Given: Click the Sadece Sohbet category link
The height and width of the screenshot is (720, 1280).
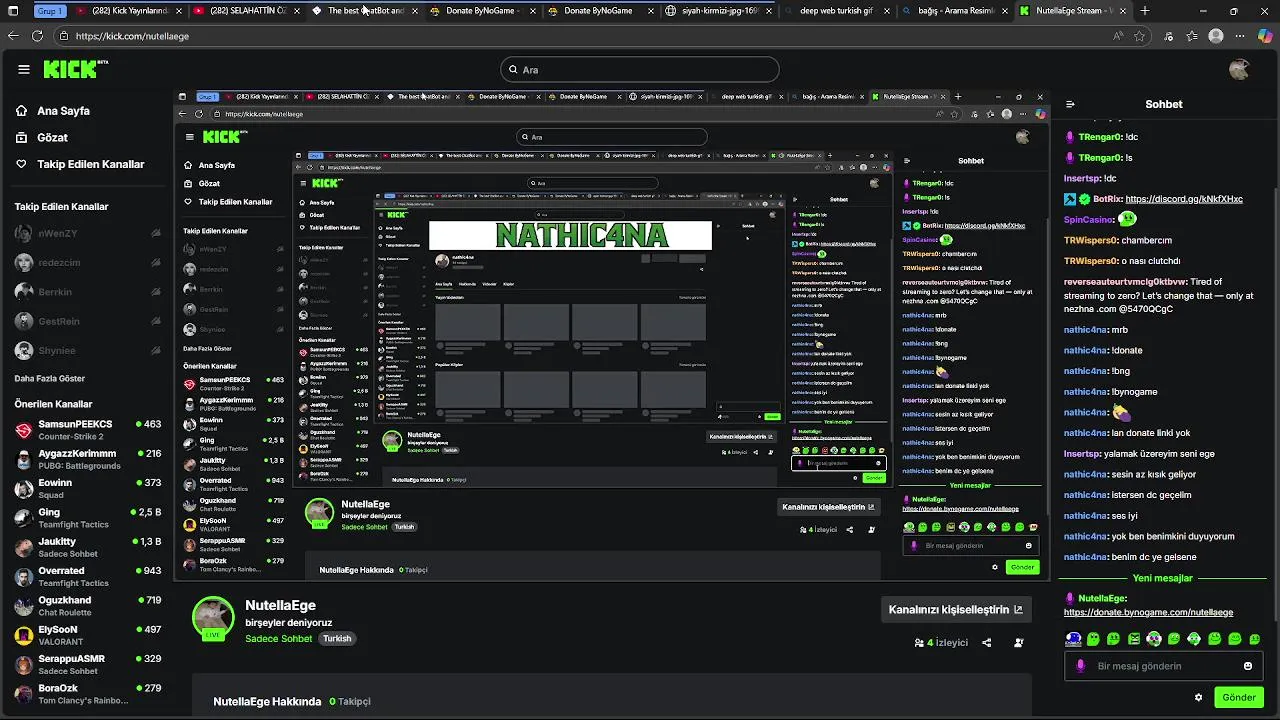Looking at the screenshot, I should pos(278,638).
